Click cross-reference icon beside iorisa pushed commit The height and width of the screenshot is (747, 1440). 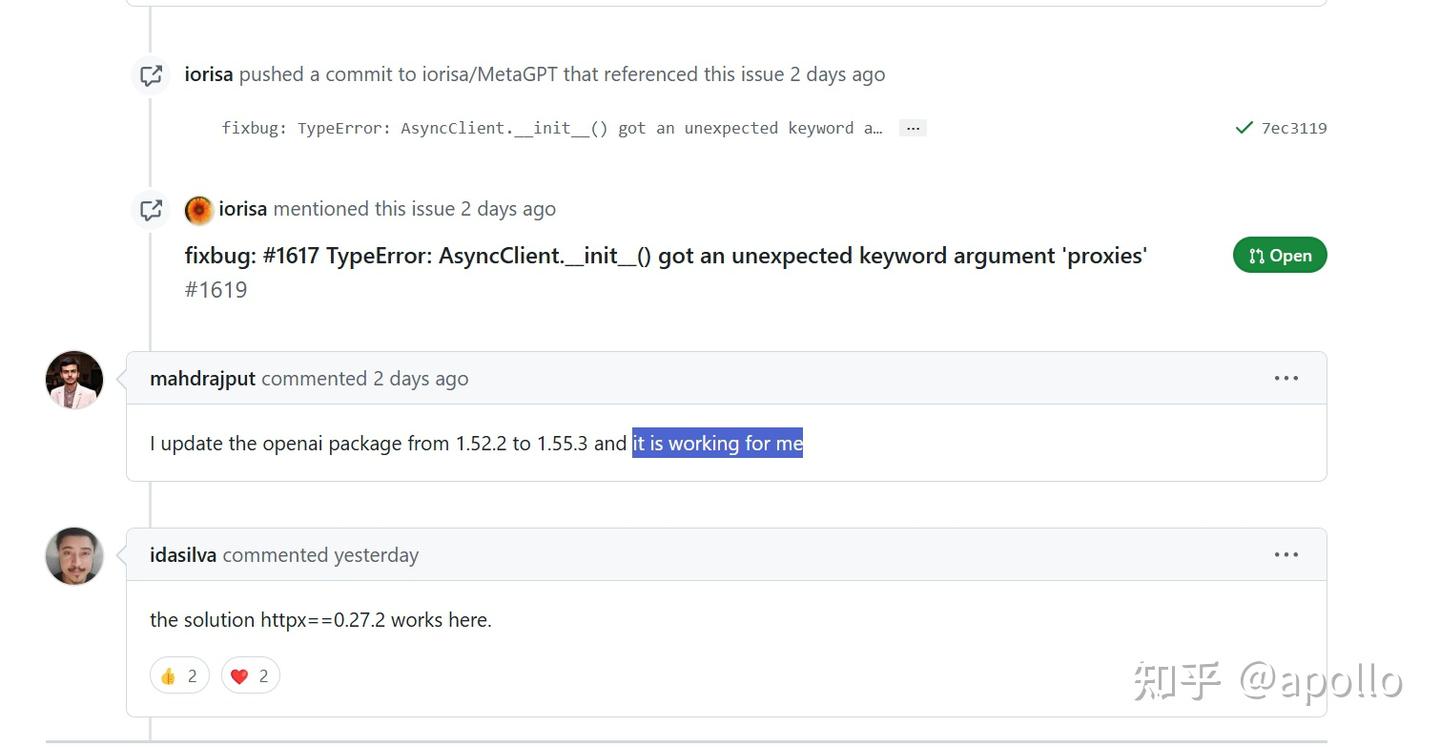(151, 75)
